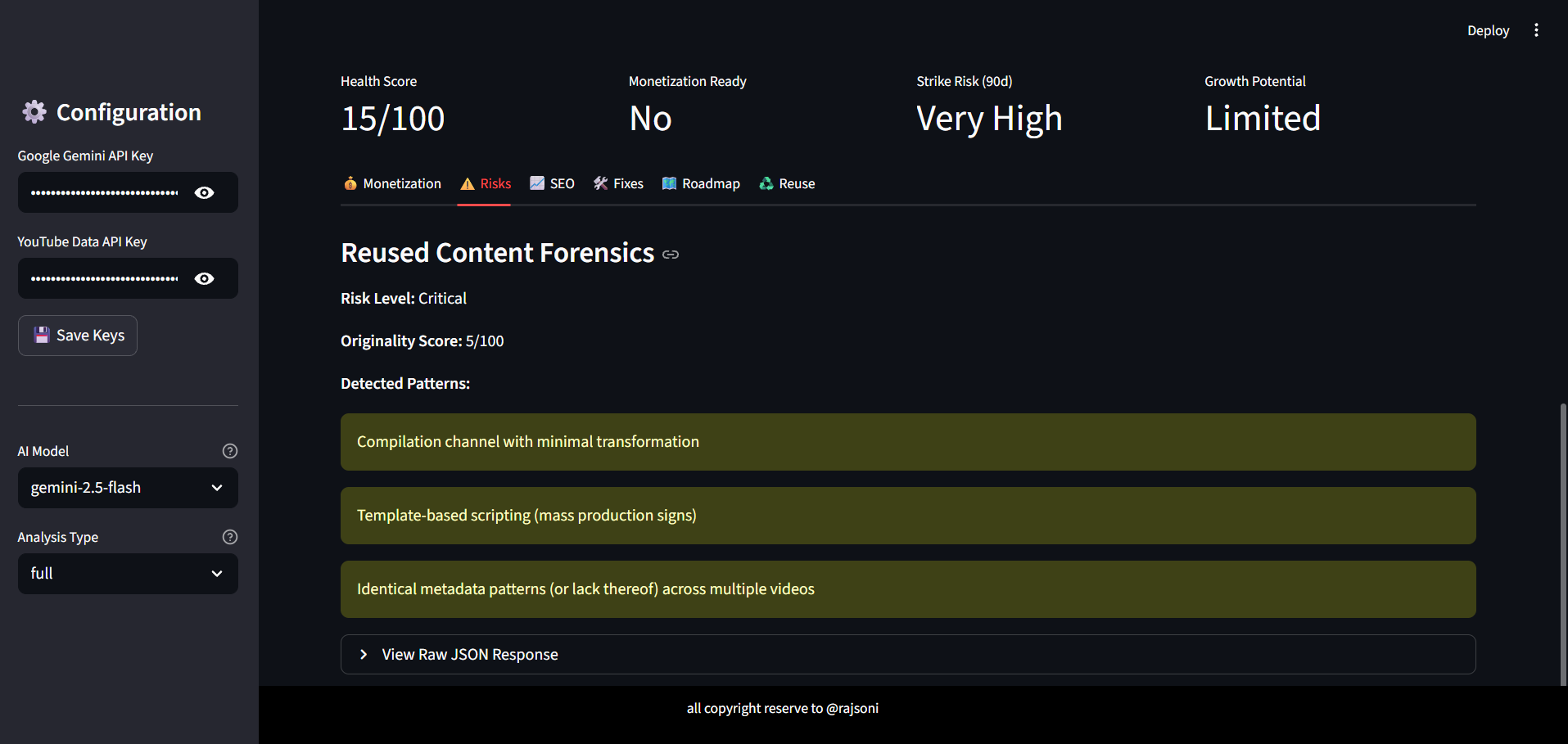This screenshot has height=744, width=1568.
Task: Expand View Raw JSON Response
Action: (x=469, y=655)
